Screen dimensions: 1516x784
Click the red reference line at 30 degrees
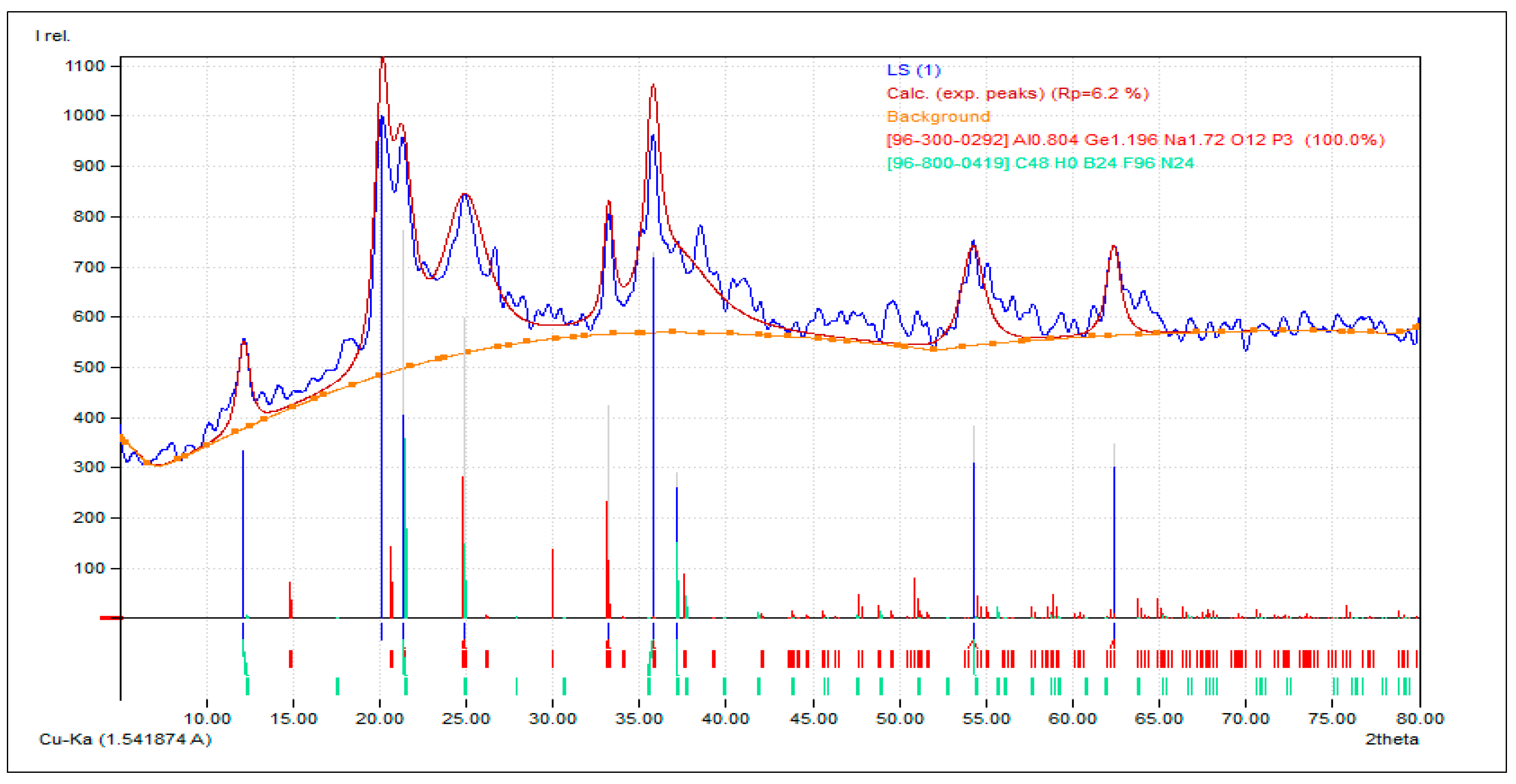tap(552, 582)
